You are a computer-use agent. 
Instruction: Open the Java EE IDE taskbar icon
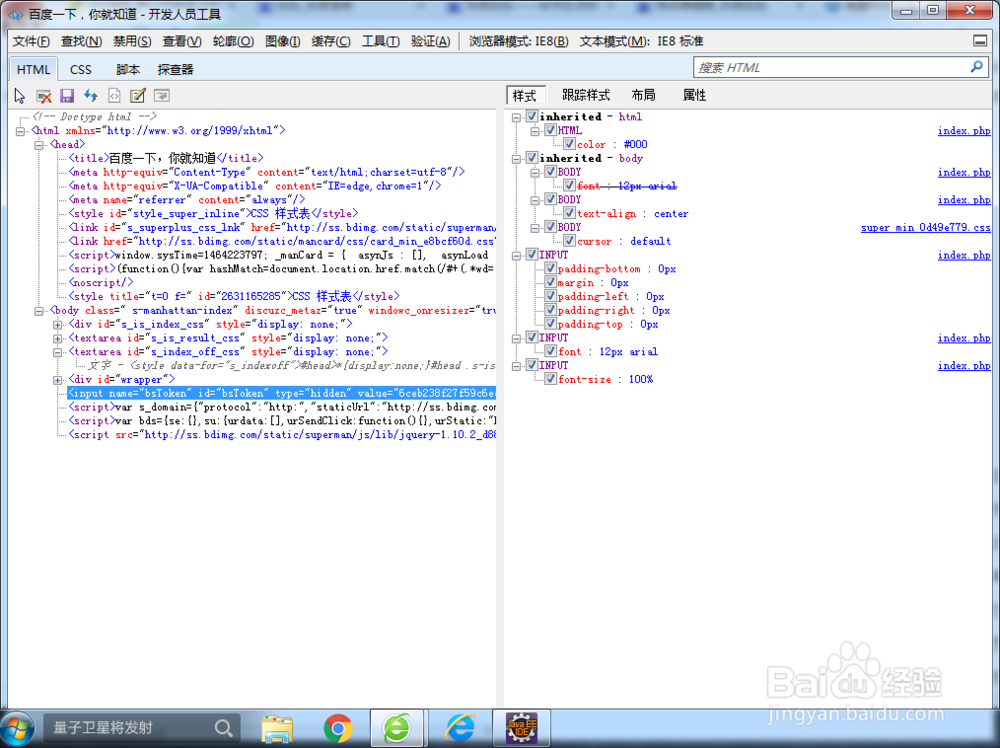point(522,729)
